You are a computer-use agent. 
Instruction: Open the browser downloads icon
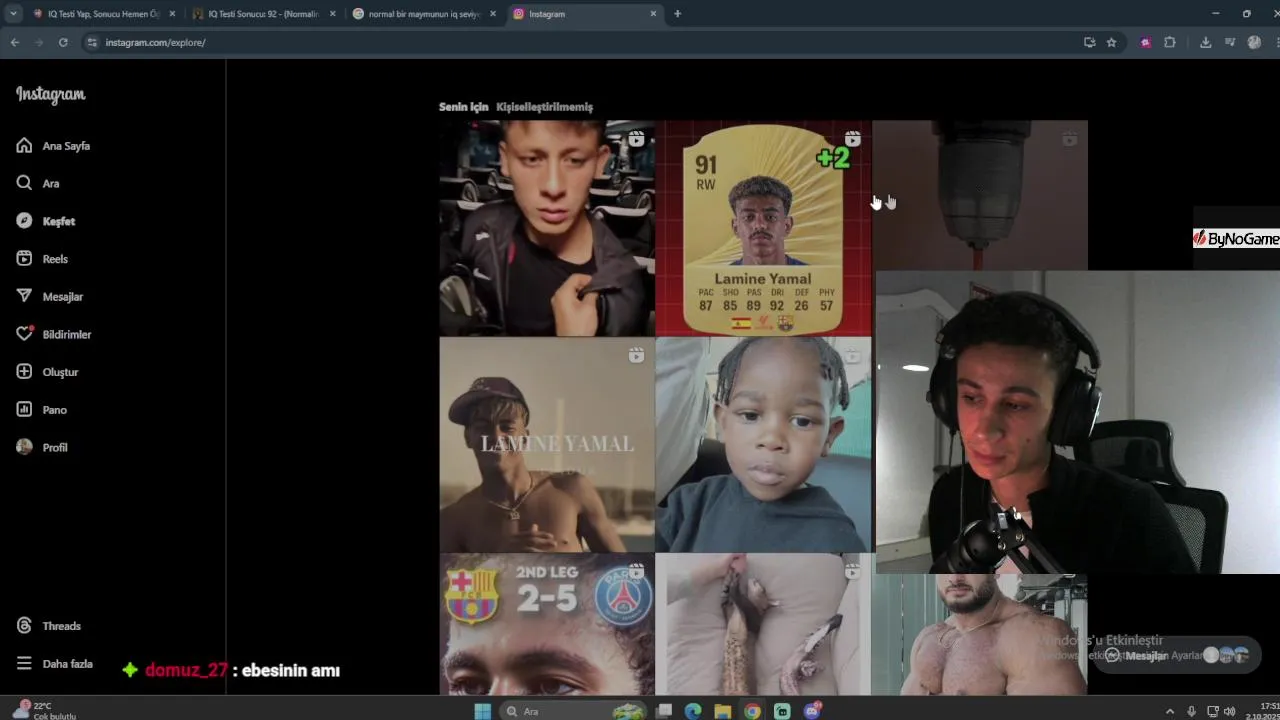tap(1205, 42)
